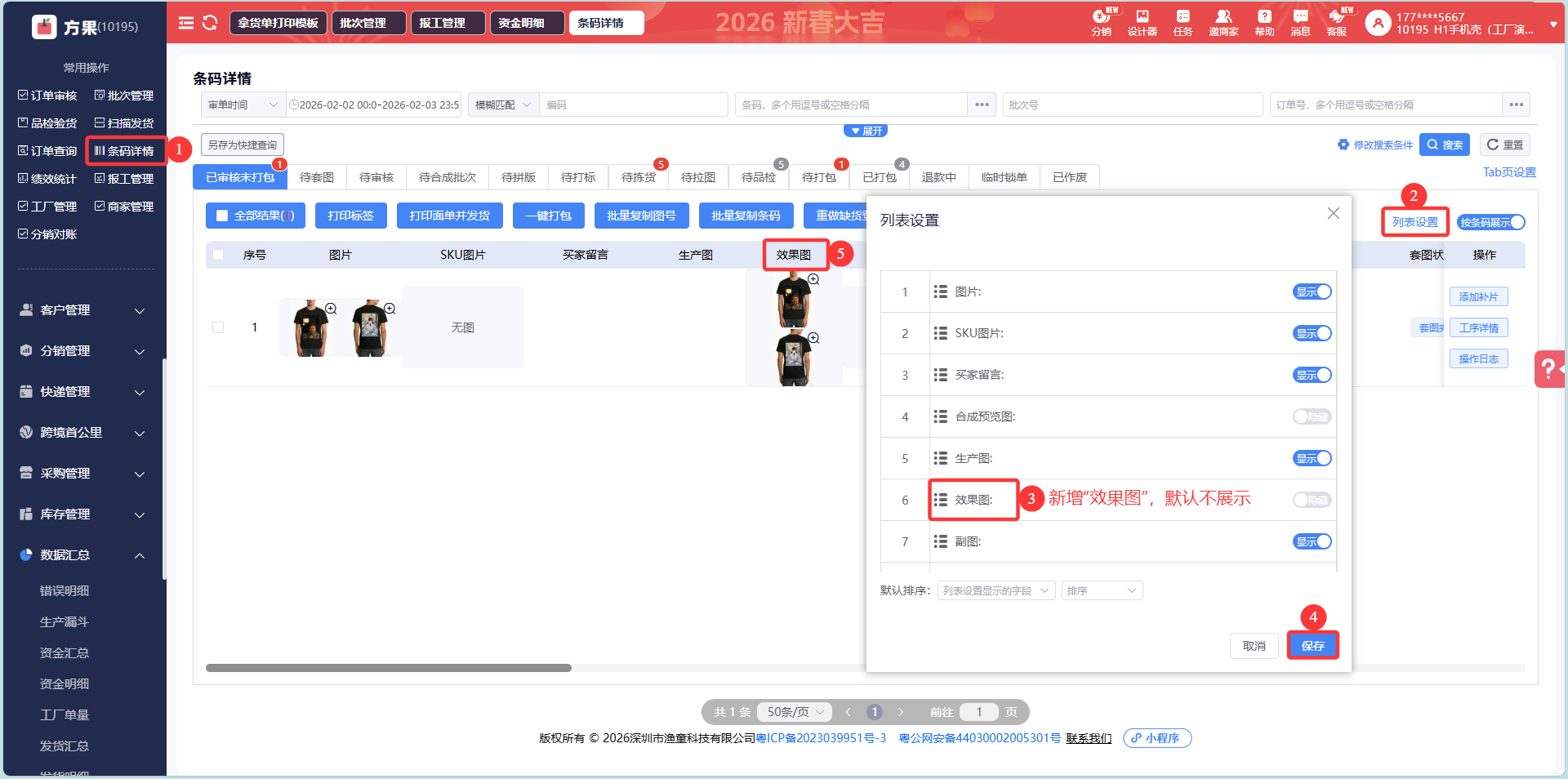This screenshot has height=779, width=1568.
Task: Switch to the 待拣货 tab
Action: (639, 177)
